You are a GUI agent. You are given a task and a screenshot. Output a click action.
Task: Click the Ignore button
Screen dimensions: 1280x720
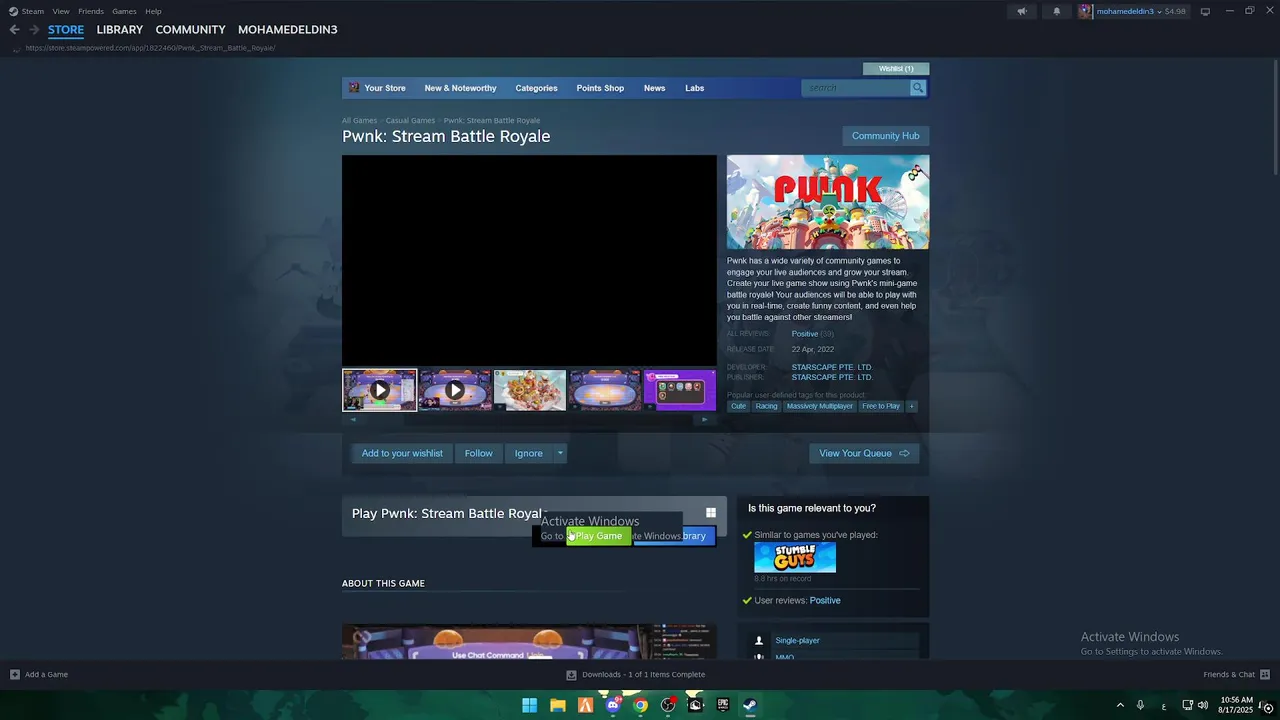pyautogui.click(x=528, y=453)
